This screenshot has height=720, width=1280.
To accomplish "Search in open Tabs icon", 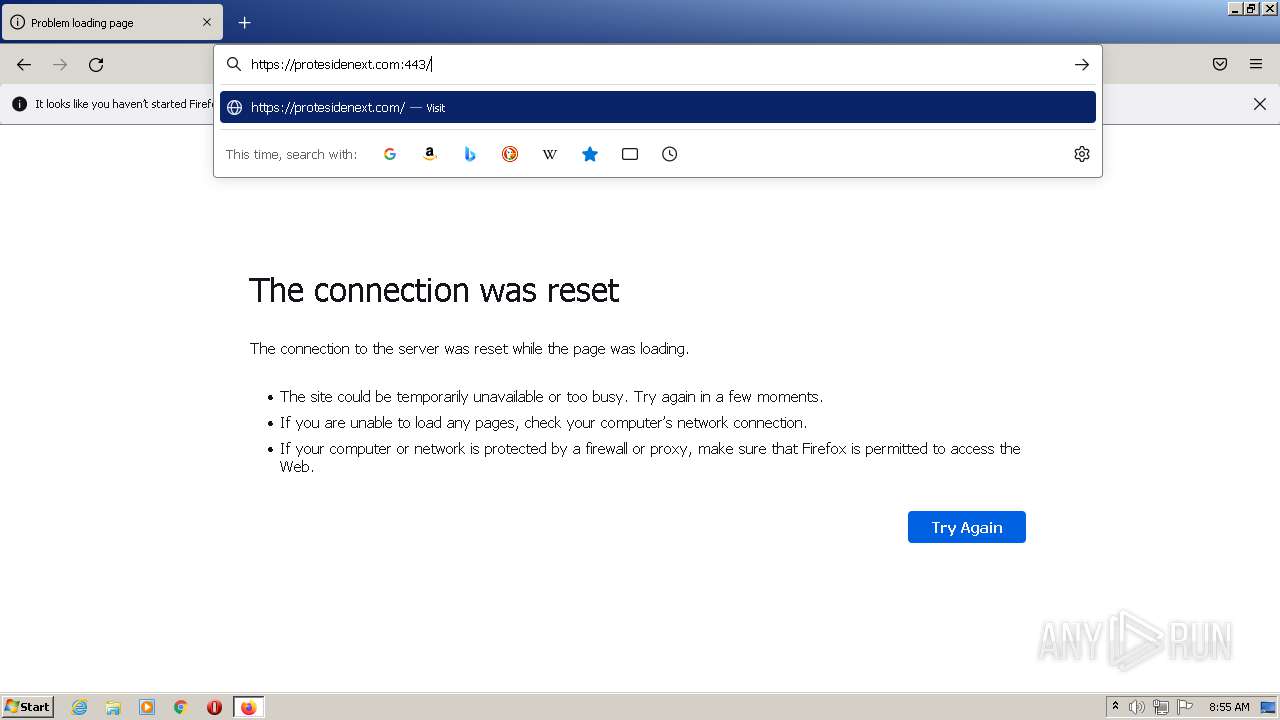I will [x=630, y=154].
